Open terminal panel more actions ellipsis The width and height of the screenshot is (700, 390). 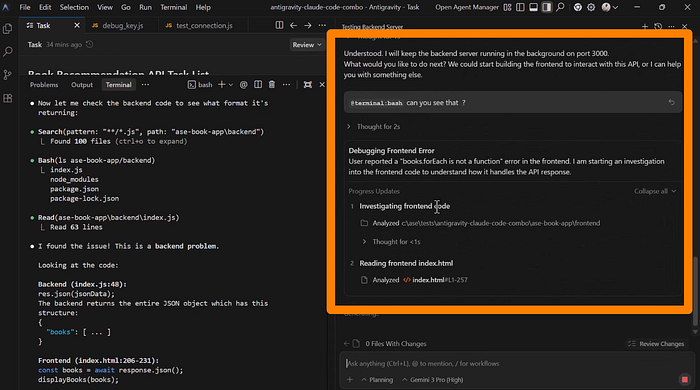(x=286, y=85)
